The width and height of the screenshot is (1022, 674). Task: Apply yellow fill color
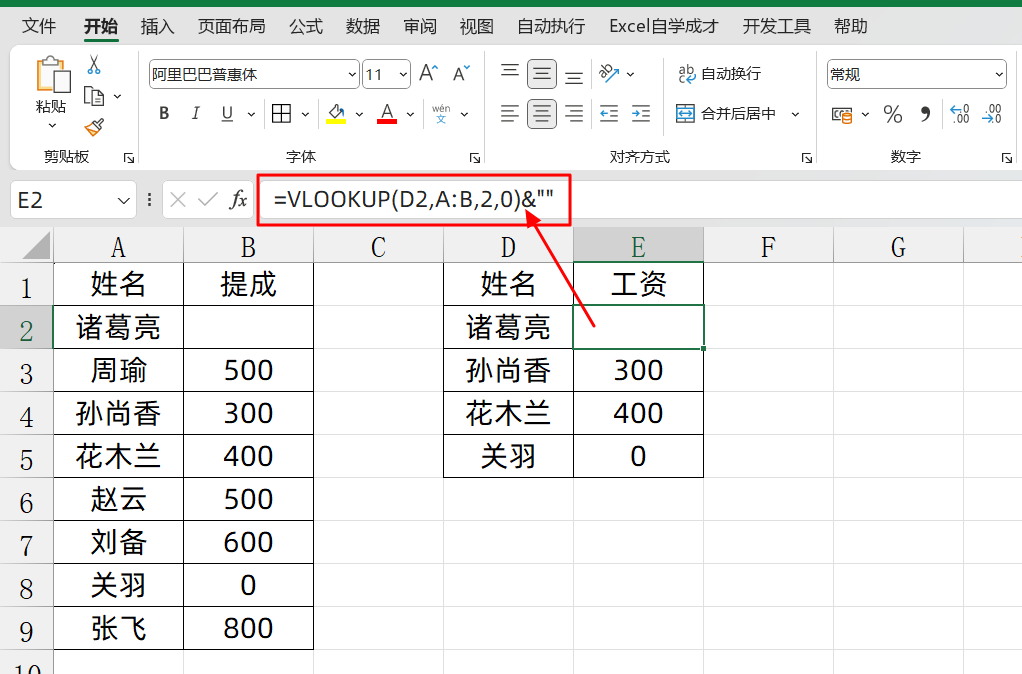[x=336, y=113]
